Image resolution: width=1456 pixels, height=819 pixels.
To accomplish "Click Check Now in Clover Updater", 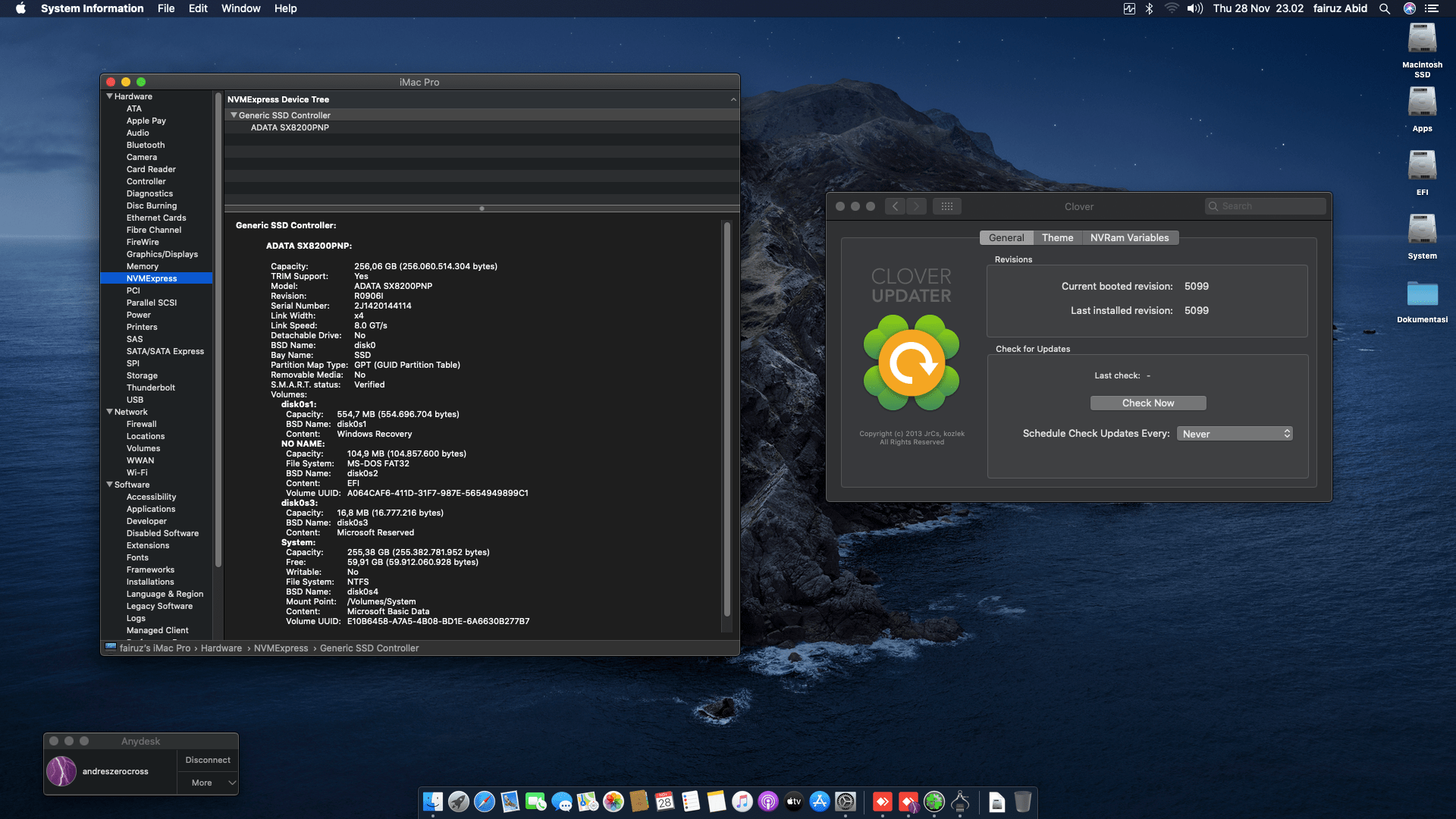I will [x=1147, y=403].
